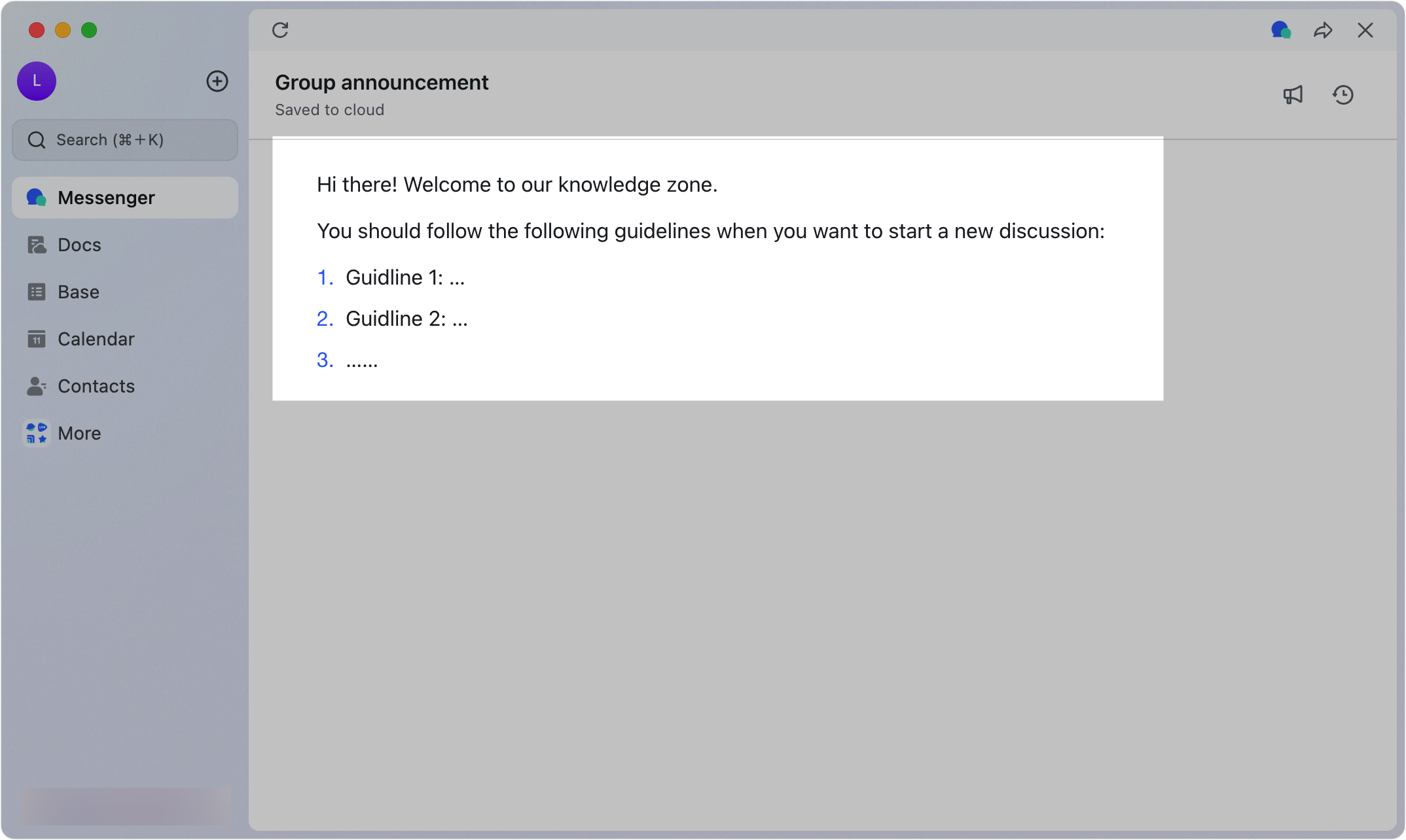Open the Contacts section
This screenshot has height=840, width=1406.
click(x=96, y=385)
